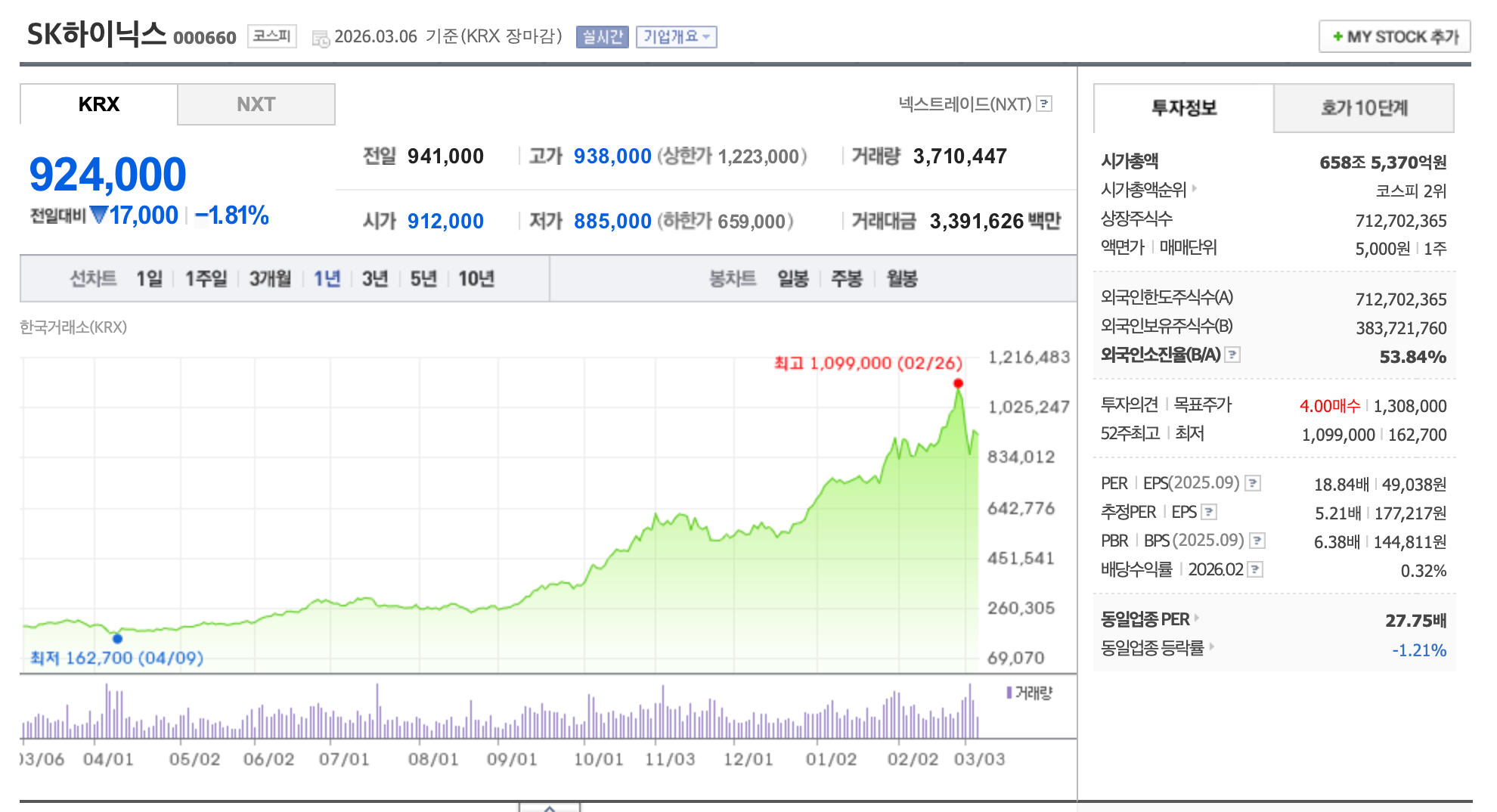The height and width of the screenshot is (812, 1497).
Task: Open help icon next to PBR BPS(2025.09)
Action: click(1257, 541)
